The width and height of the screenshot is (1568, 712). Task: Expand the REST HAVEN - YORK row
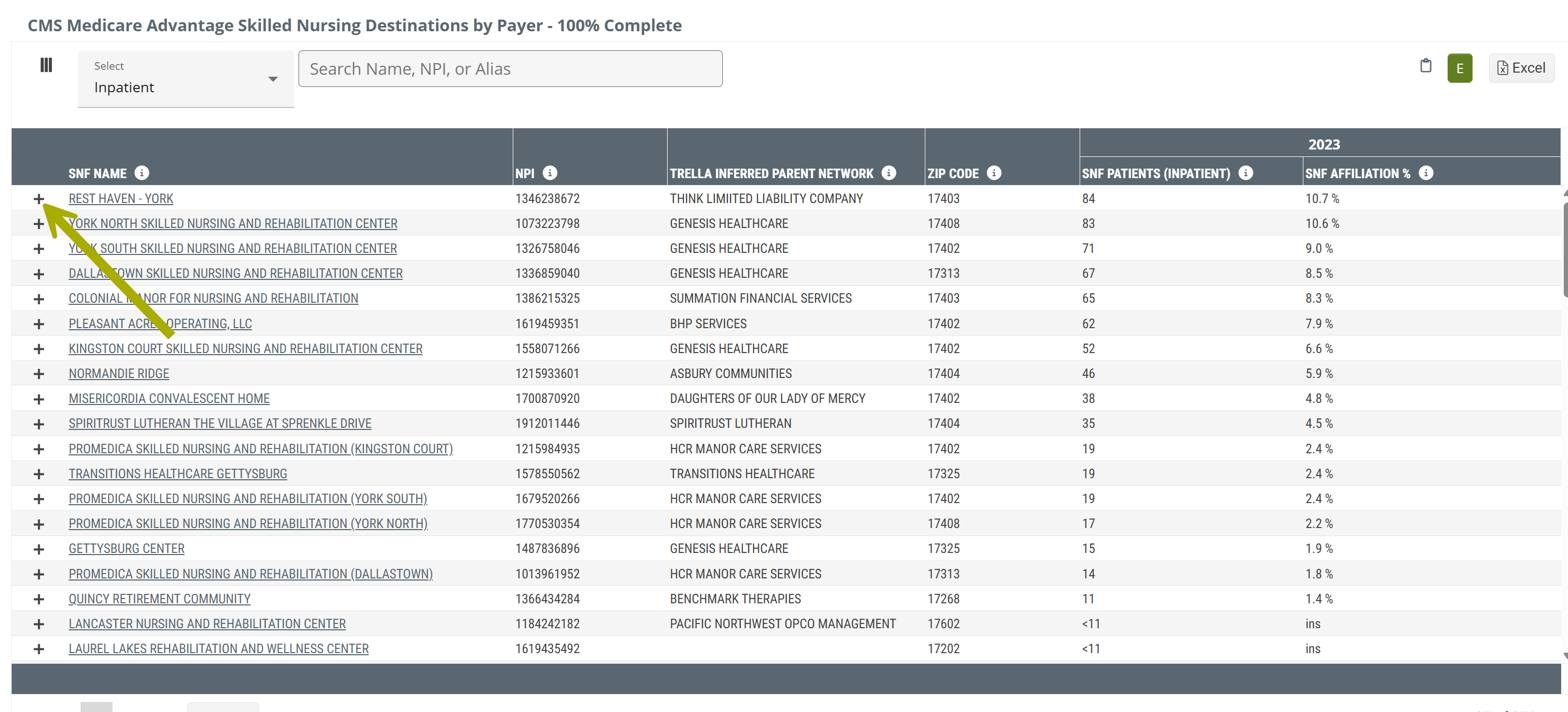(x=39, y=199)
